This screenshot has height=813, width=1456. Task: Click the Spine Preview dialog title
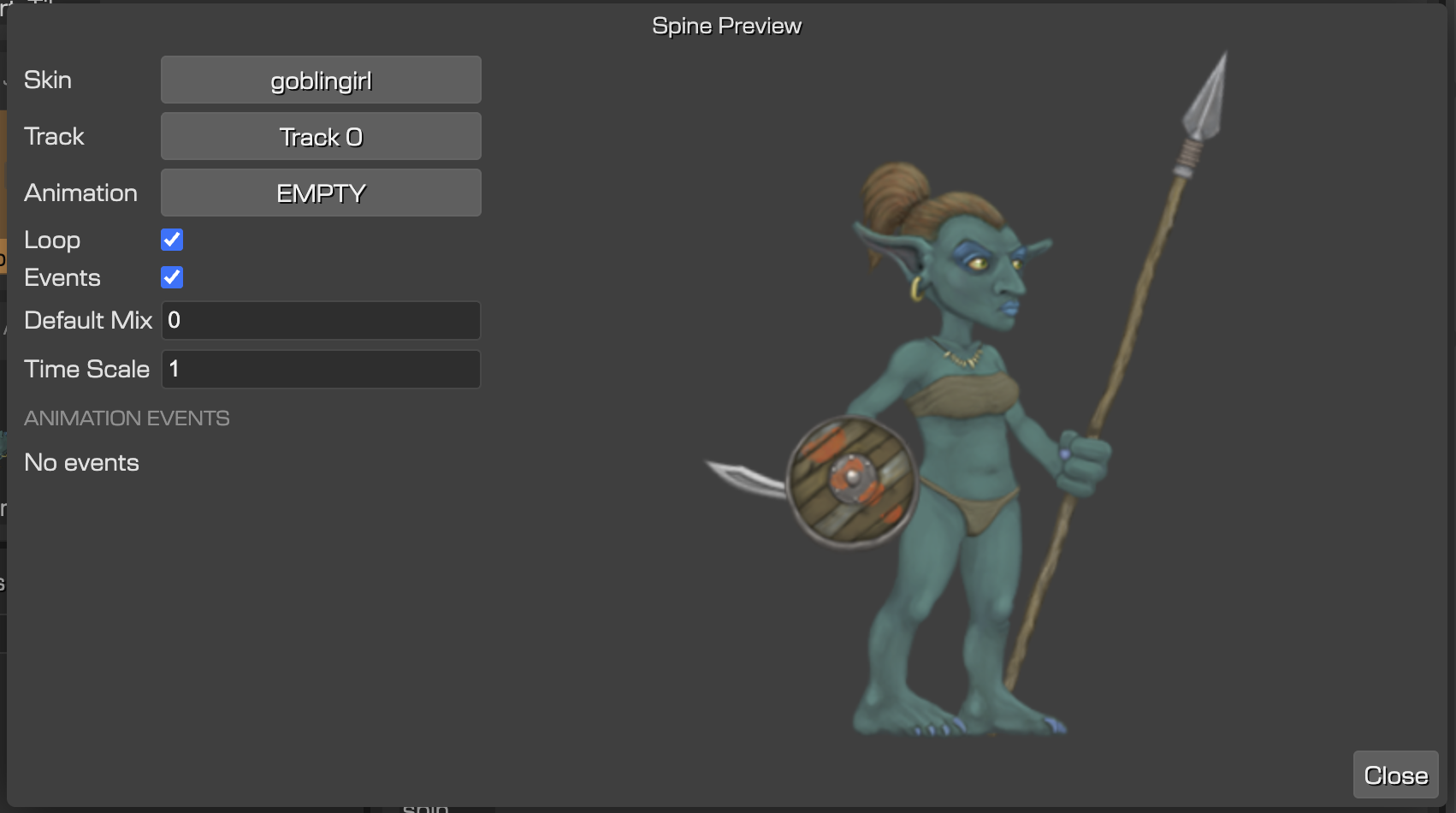tap(726, 25)
